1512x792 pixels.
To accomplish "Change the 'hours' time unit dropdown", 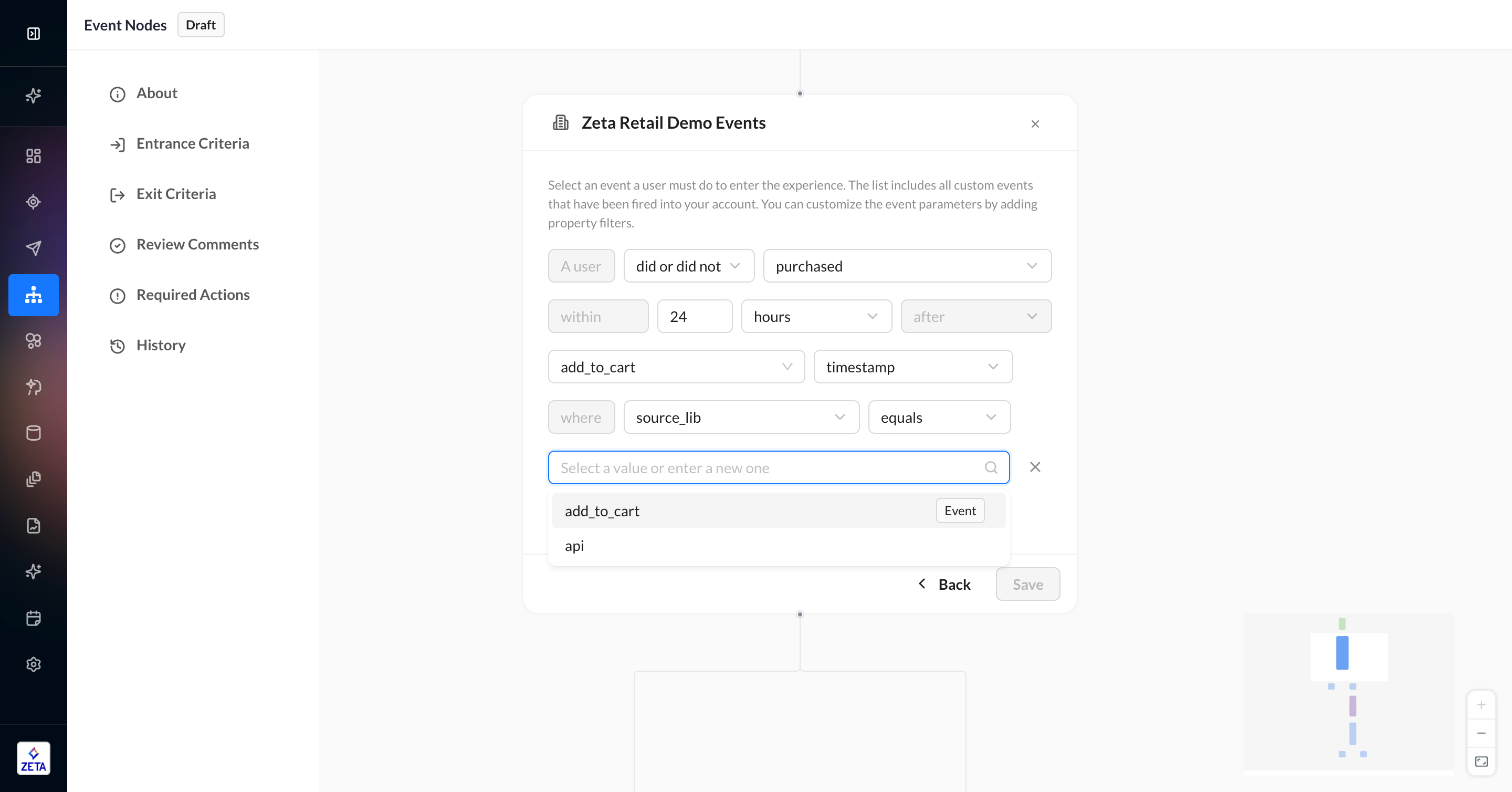I will pos(816,317).
